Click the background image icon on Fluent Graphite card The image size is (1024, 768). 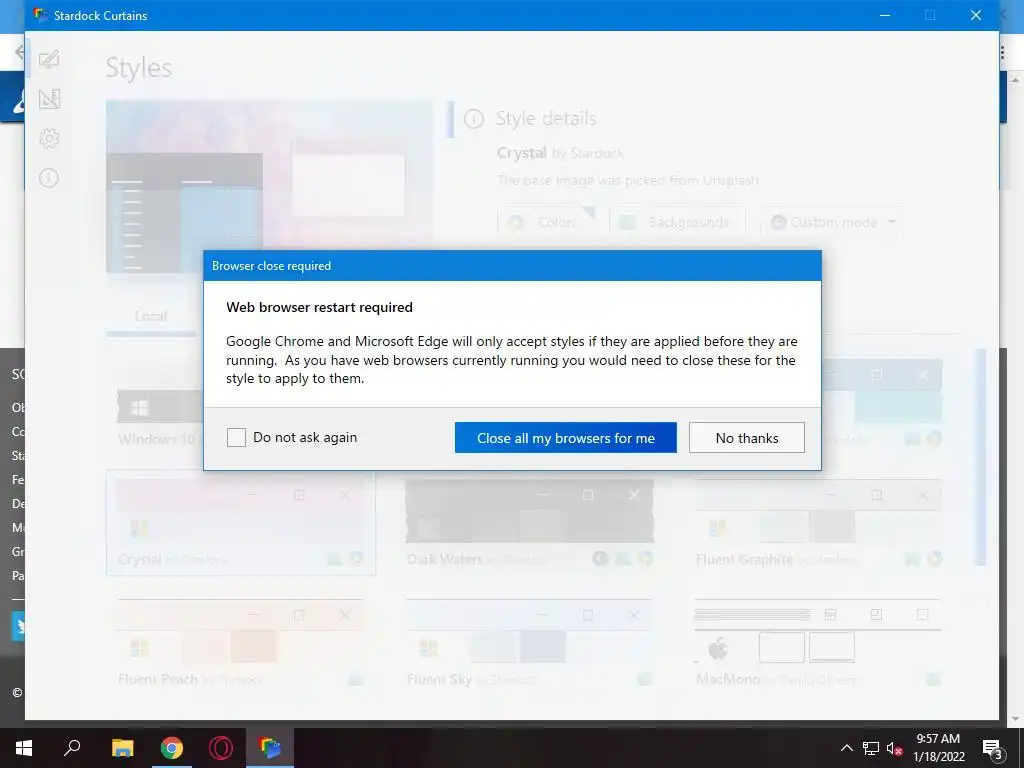coord(912,559)
